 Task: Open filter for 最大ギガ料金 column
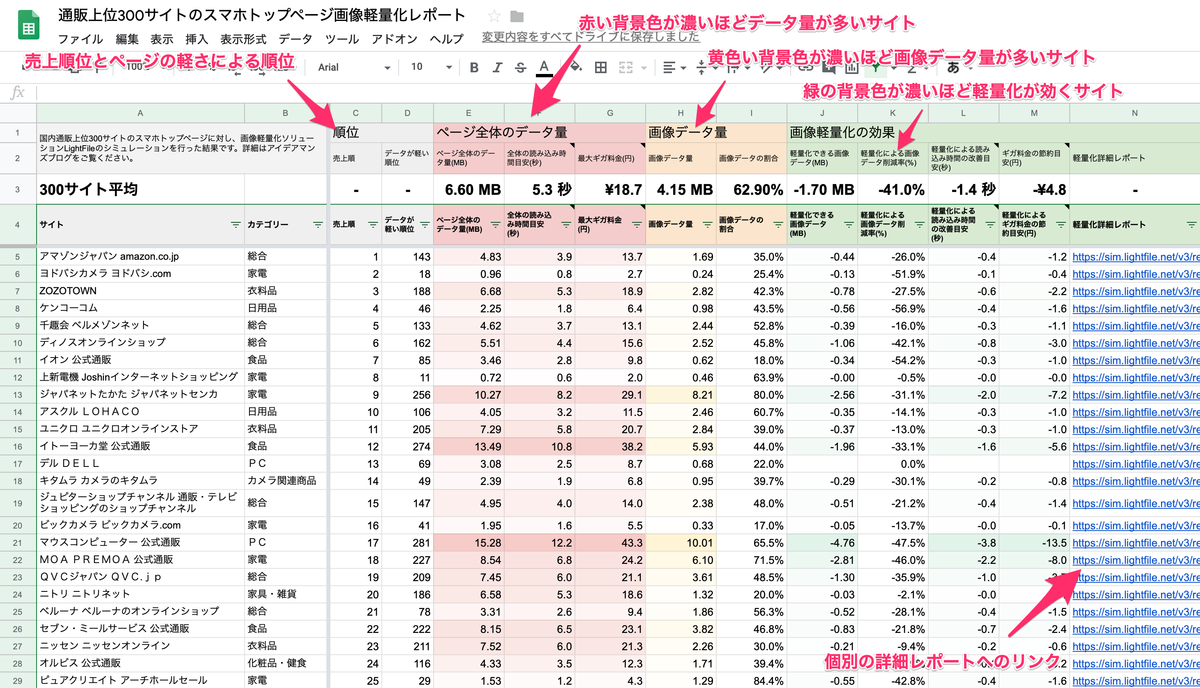636,225
